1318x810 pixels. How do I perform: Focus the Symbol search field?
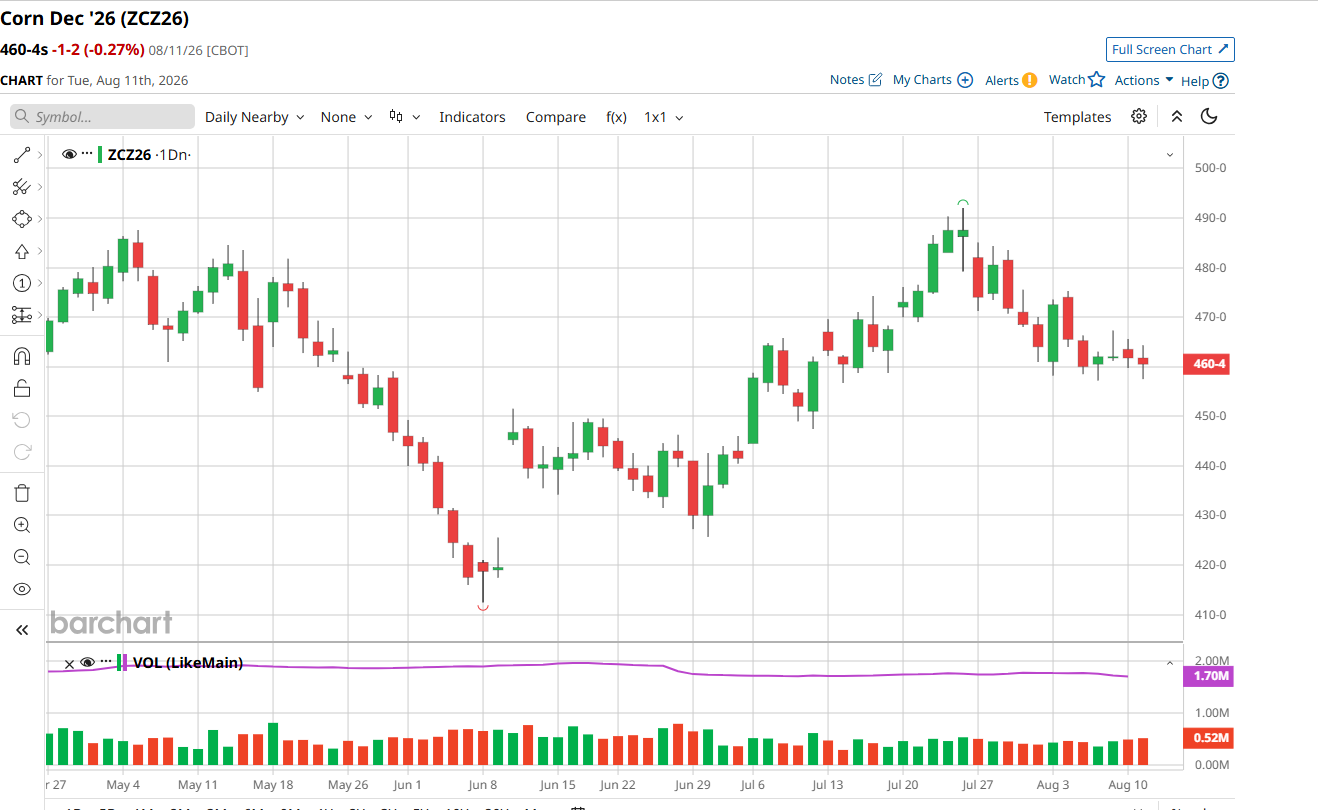(x=102, y=117)
